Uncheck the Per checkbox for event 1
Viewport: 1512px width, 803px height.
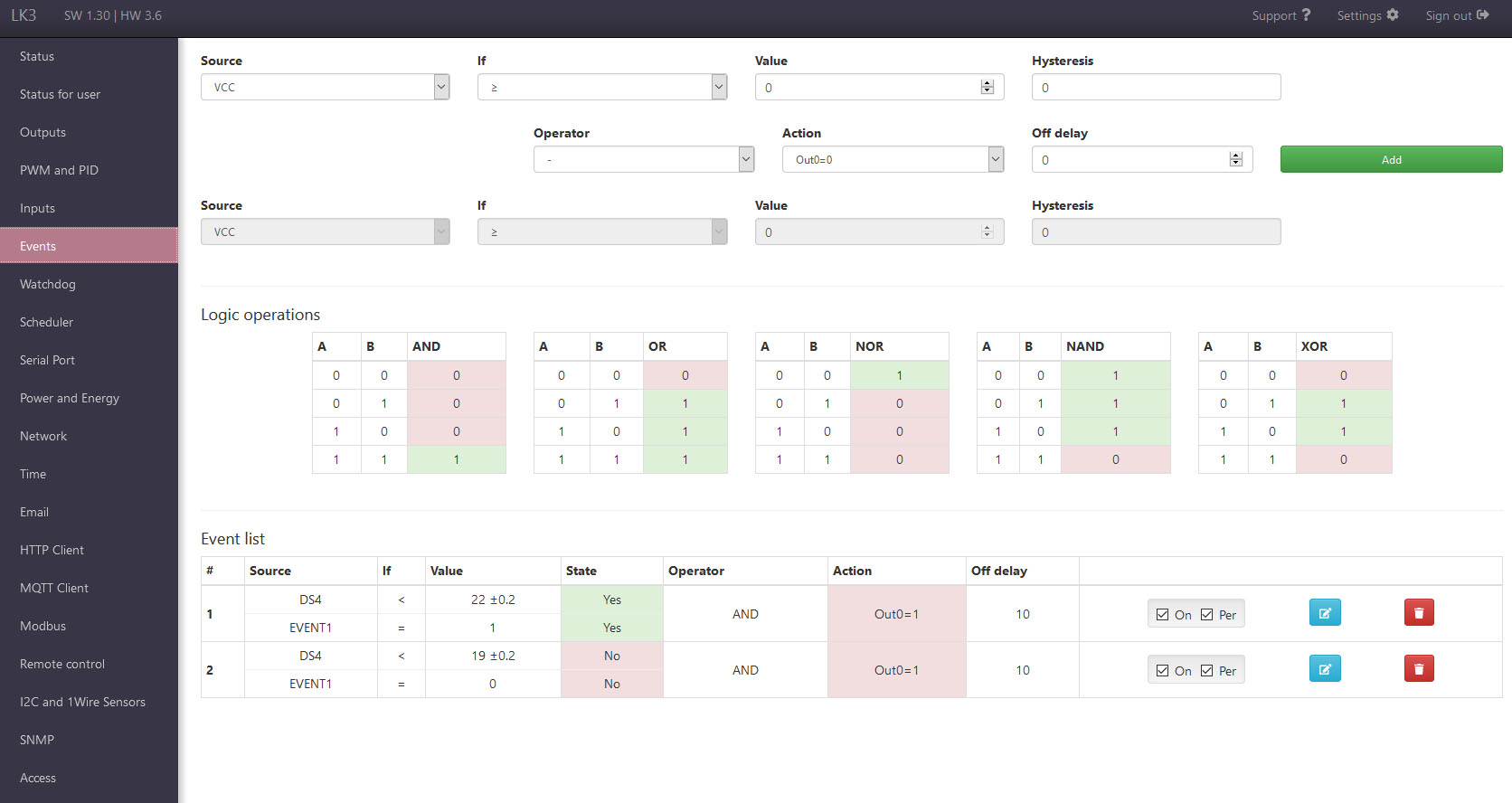pos(1207,615)
